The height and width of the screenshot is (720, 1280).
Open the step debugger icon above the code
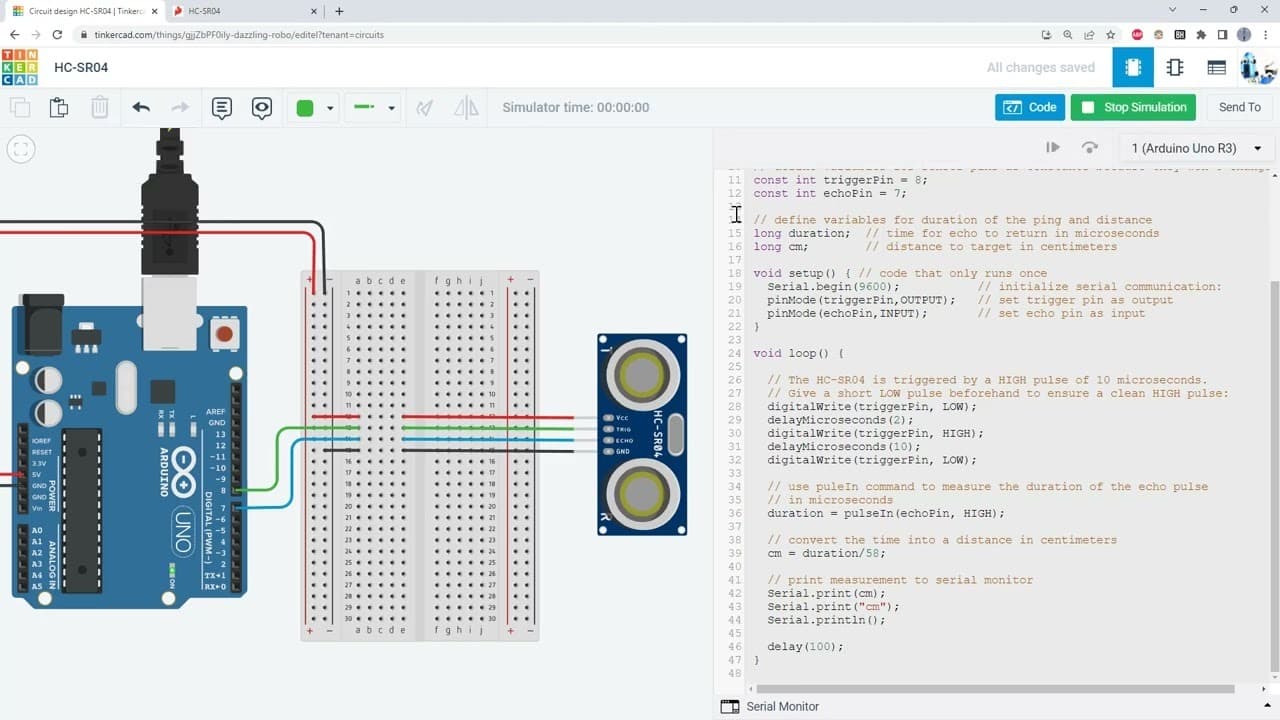click(x=1053, y=147)
